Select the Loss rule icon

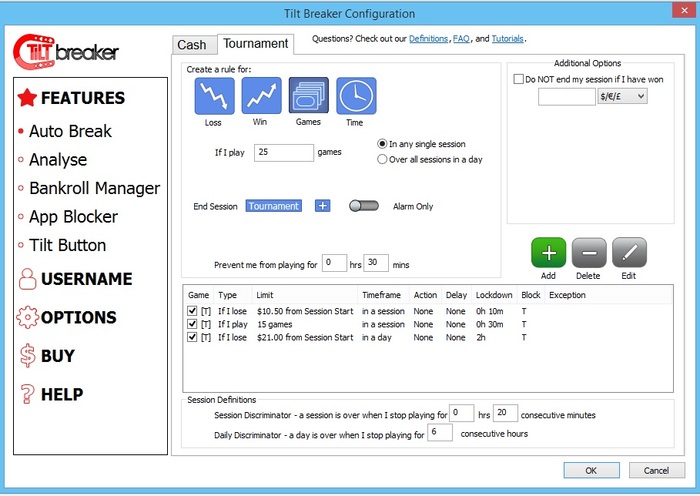click(x=214, y=96)
